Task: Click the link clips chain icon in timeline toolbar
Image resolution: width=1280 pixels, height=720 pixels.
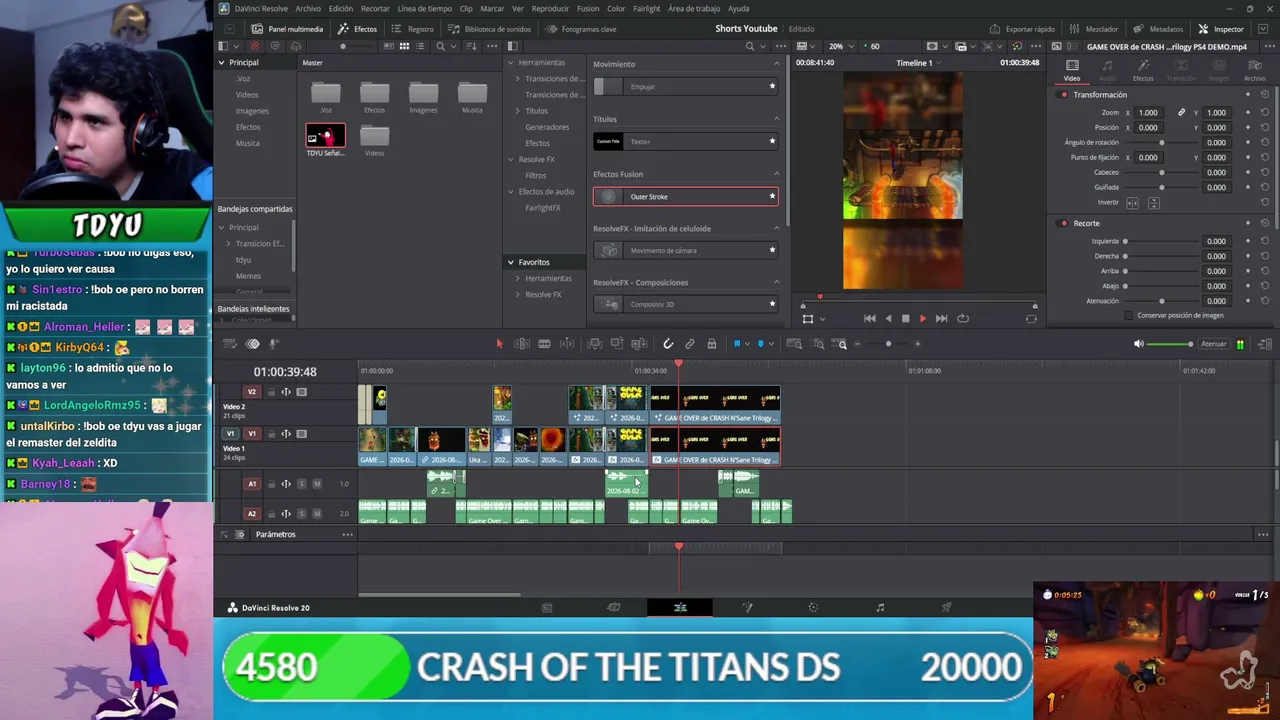Action: pos(690,344)
